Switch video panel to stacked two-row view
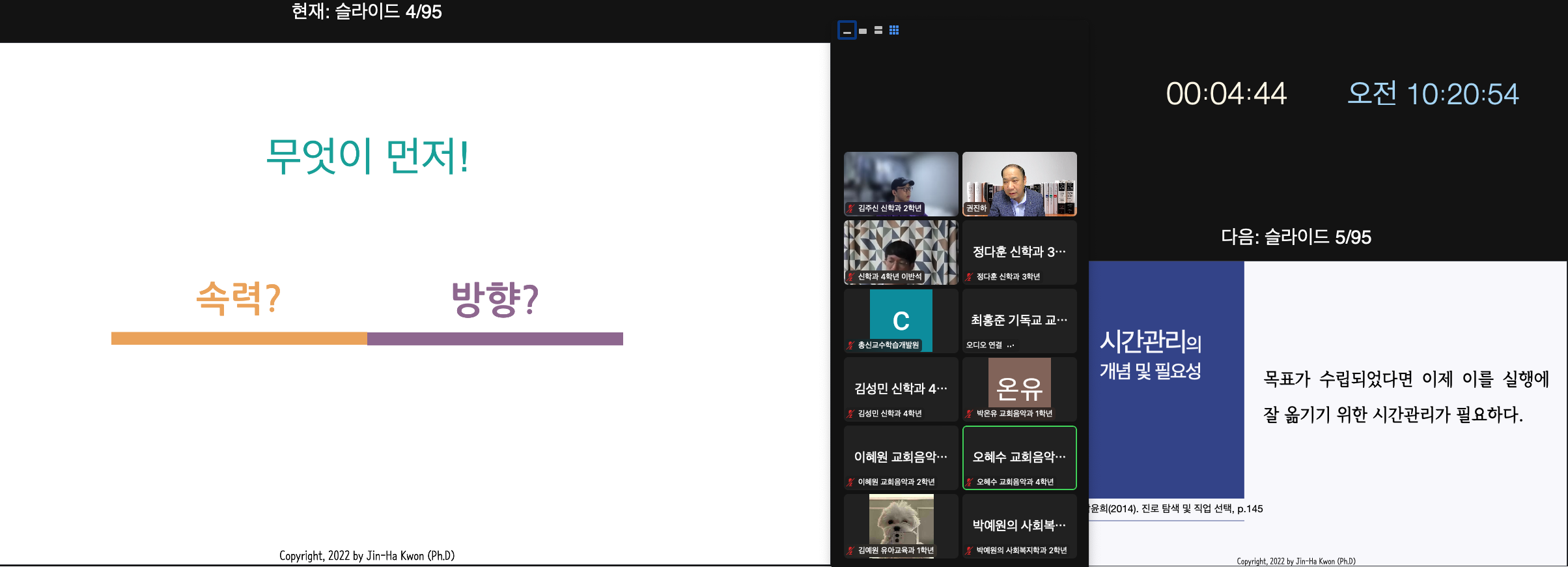This screenshot has width=1568, height=567. tap(878, 31)
